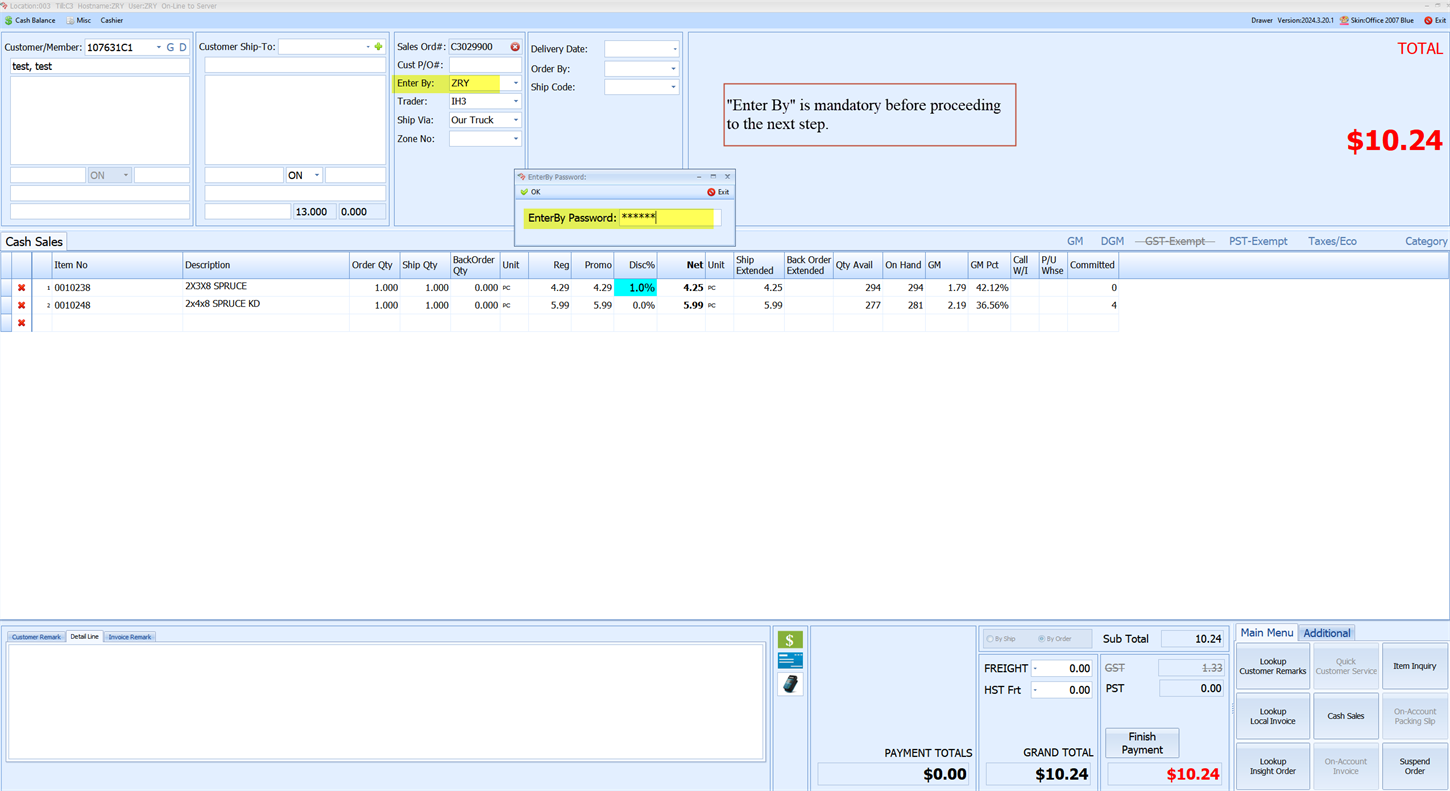Delete line item 0010238 using red X

[21, 288]
